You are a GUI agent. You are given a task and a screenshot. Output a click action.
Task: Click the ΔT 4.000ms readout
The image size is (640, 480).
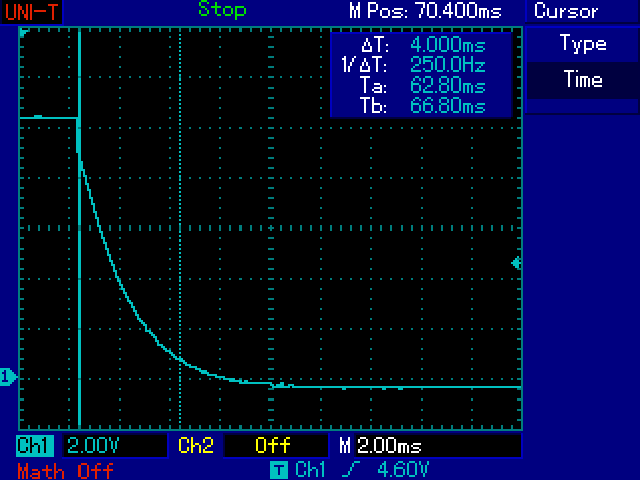tap(447, 44)
